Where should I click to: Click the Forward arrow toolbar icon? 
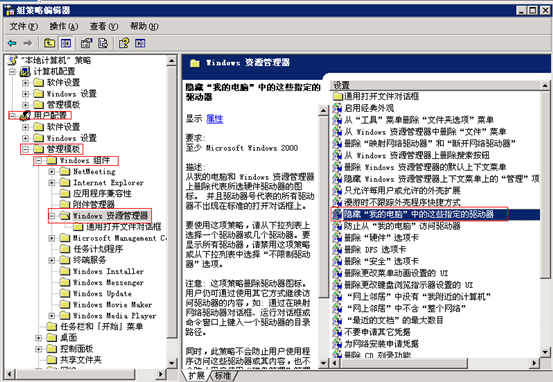click(28, 43)
